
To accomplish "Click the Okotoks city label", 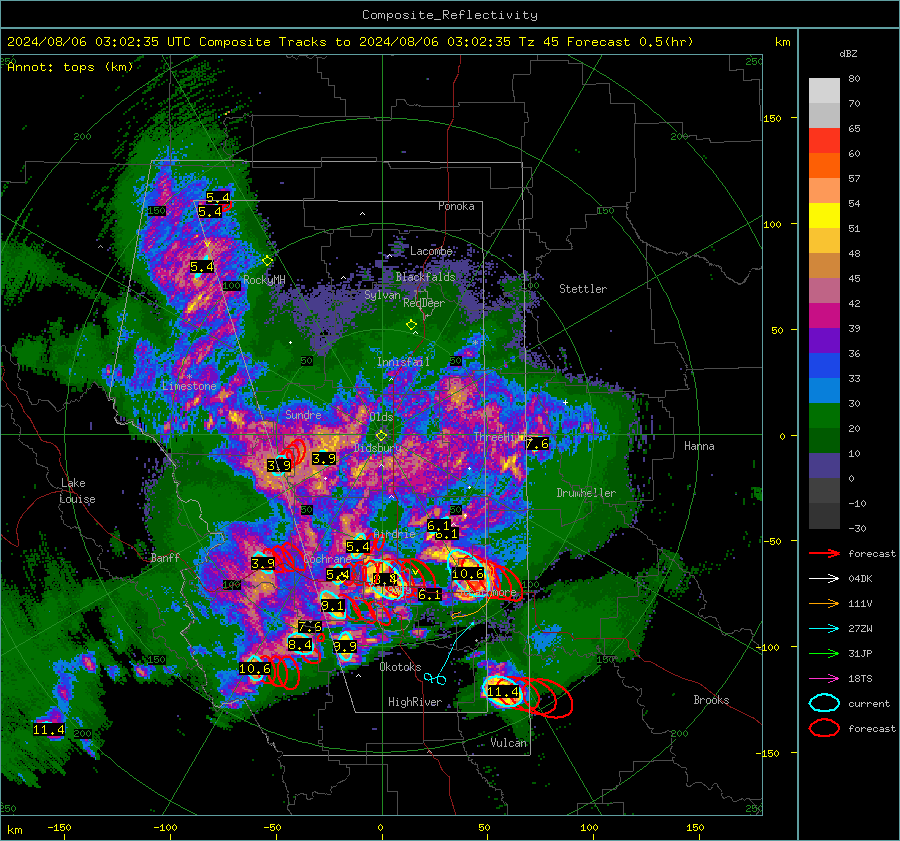I will click(x=400, y=667).
